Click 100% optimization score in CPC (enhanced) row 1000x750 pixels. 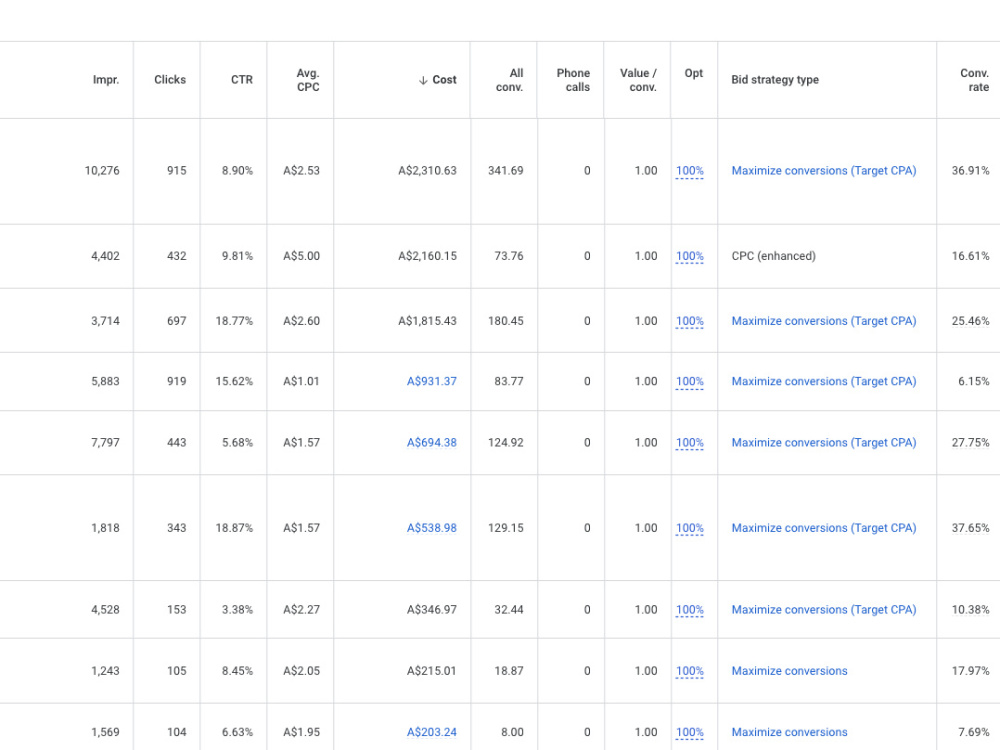(x=689, y=256)
